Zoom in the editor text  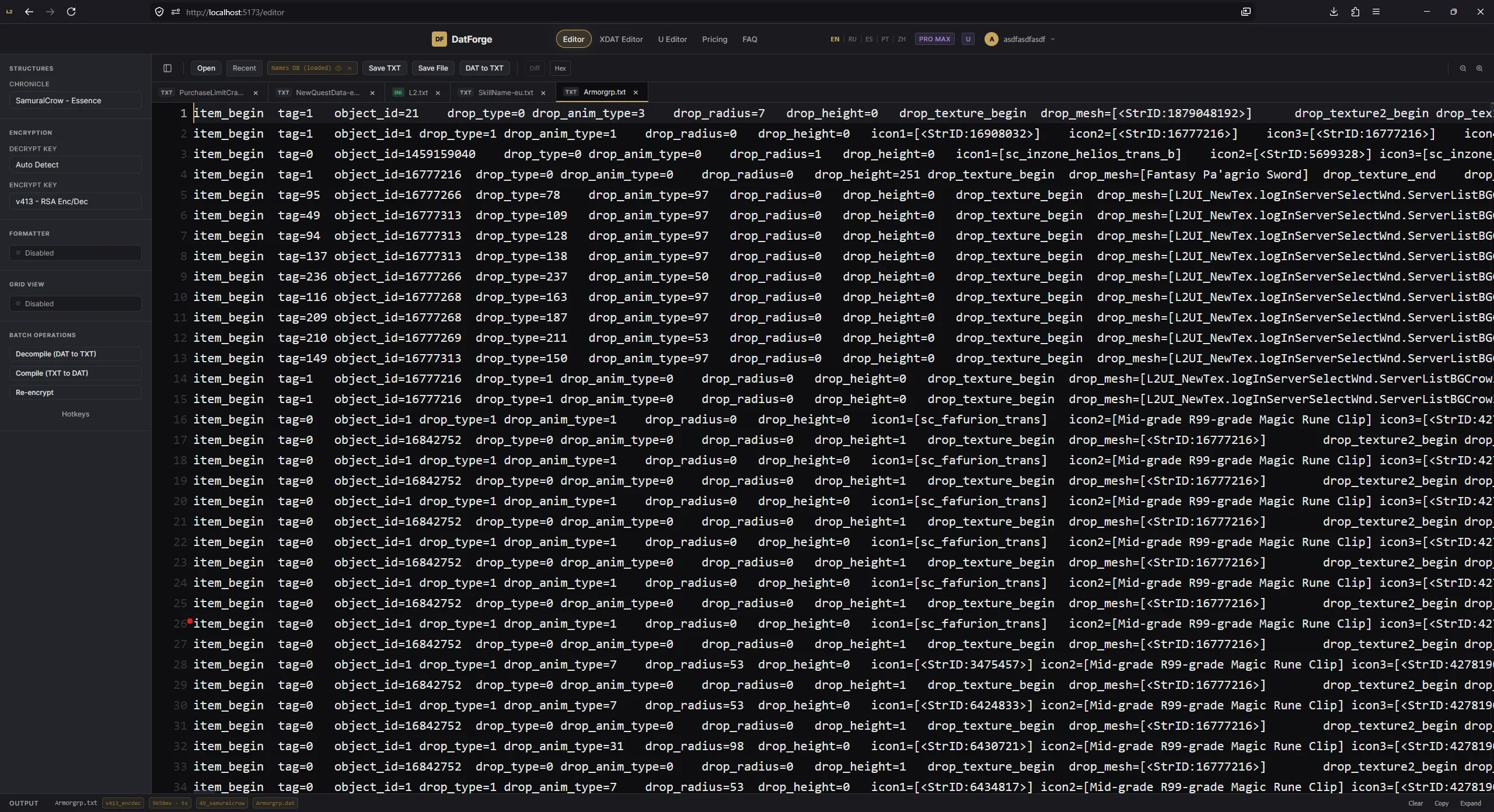1479,68
